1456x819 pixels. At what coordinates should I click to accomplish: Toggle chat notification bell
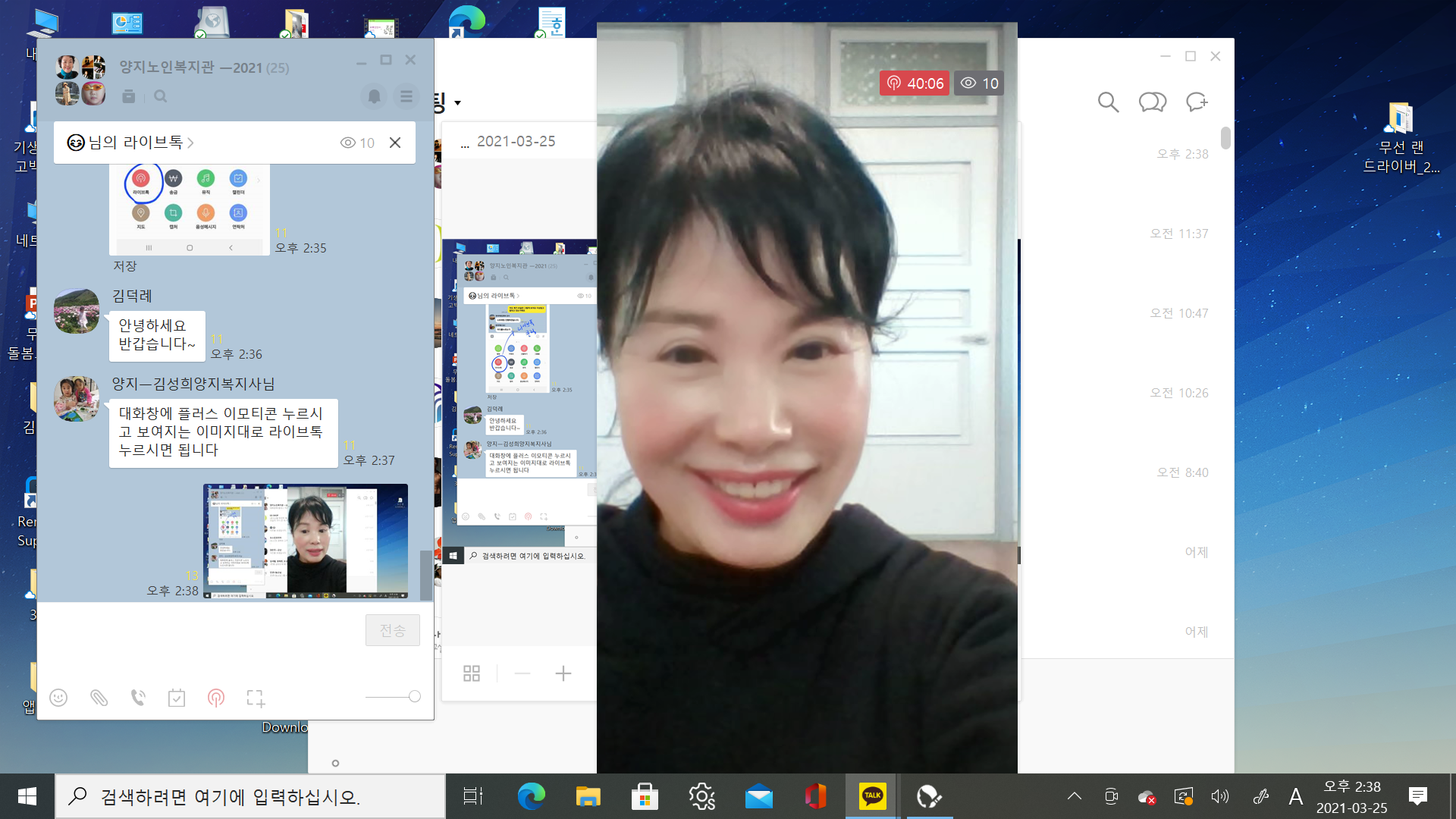(374, 96)
